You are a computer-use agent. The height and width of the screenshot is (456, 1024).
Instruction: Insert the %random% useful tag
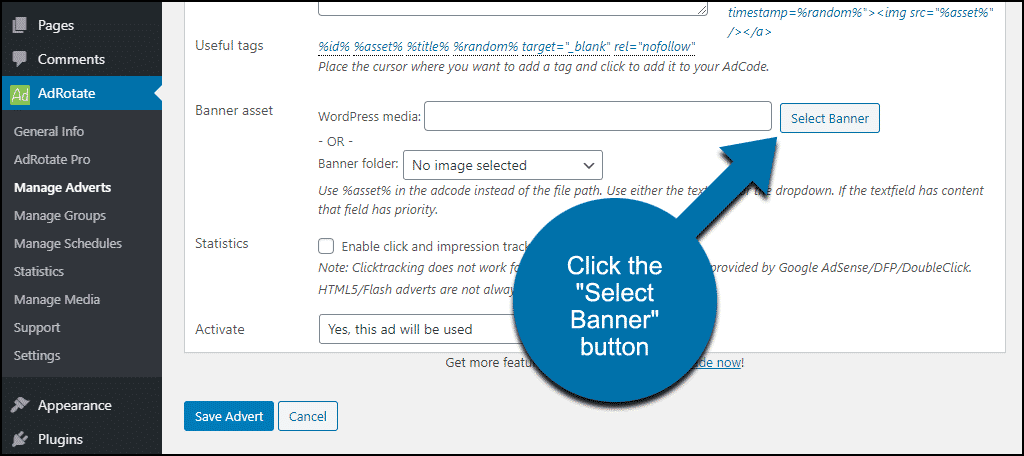click(486, 46)
